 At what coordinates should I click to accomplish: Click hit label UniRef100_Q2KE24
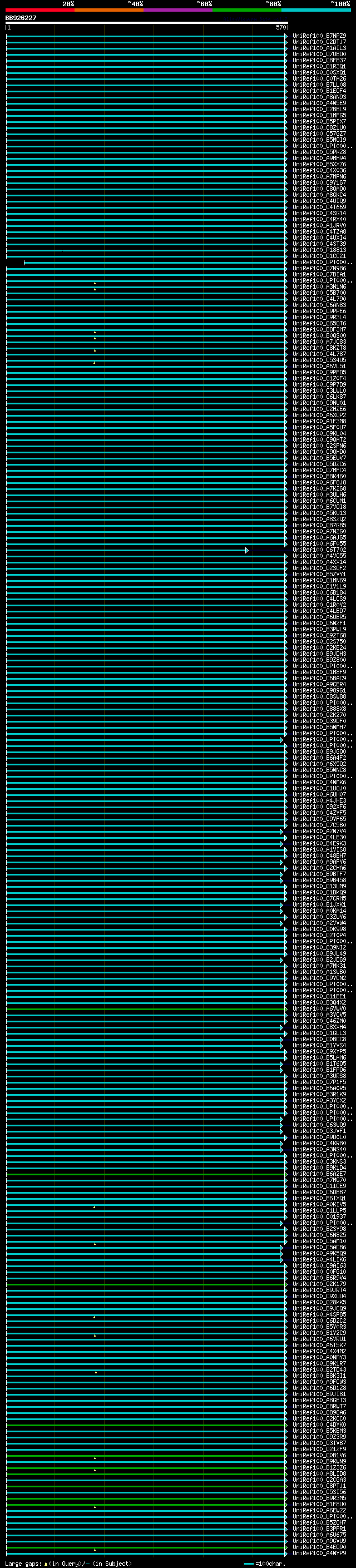319,648
